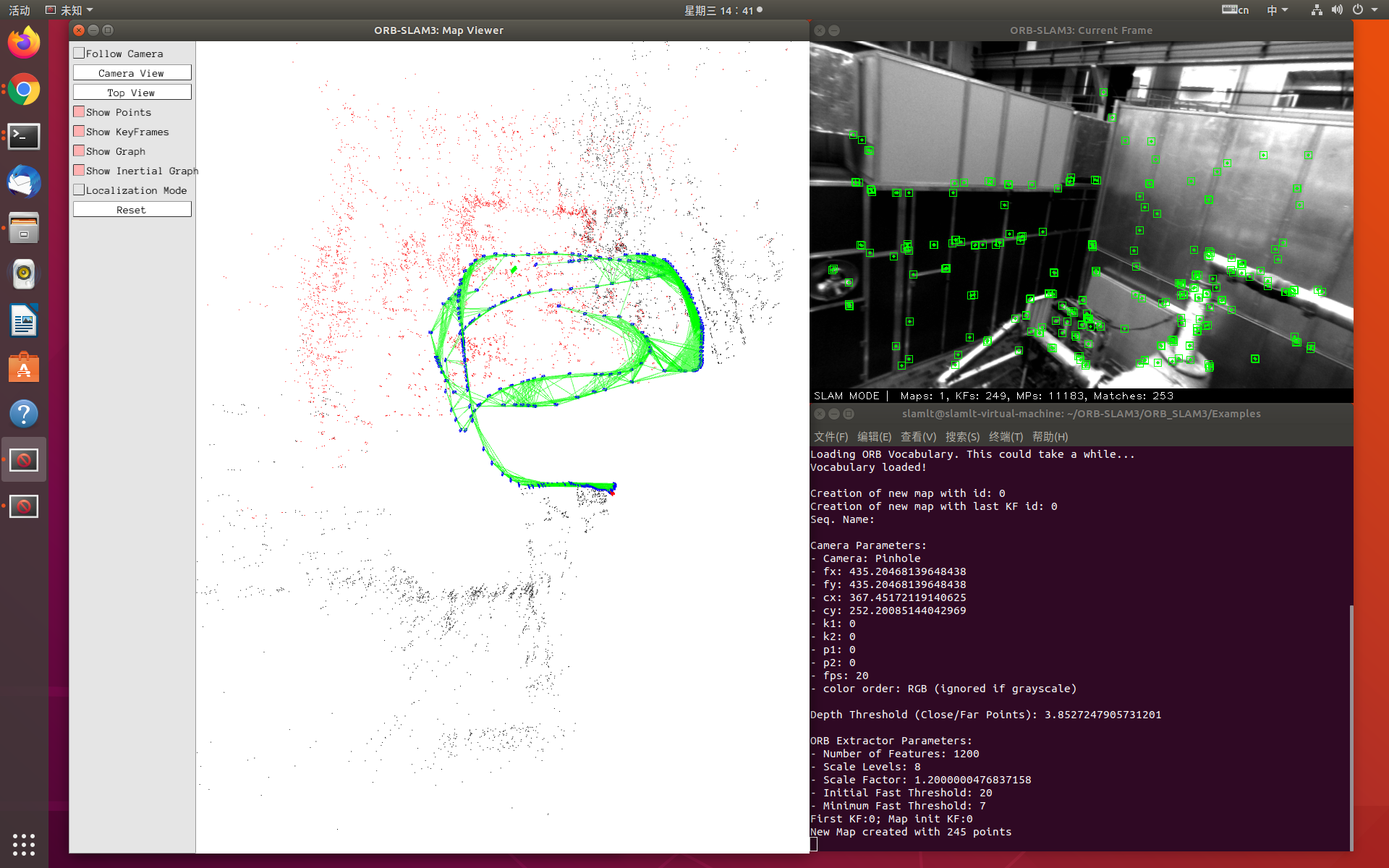Image resolution: width=1389 pixels, height=868 pixels.
Task: Open Thunderbird mail from the dock
Action: pyautogui.click(x=24, y=182)
